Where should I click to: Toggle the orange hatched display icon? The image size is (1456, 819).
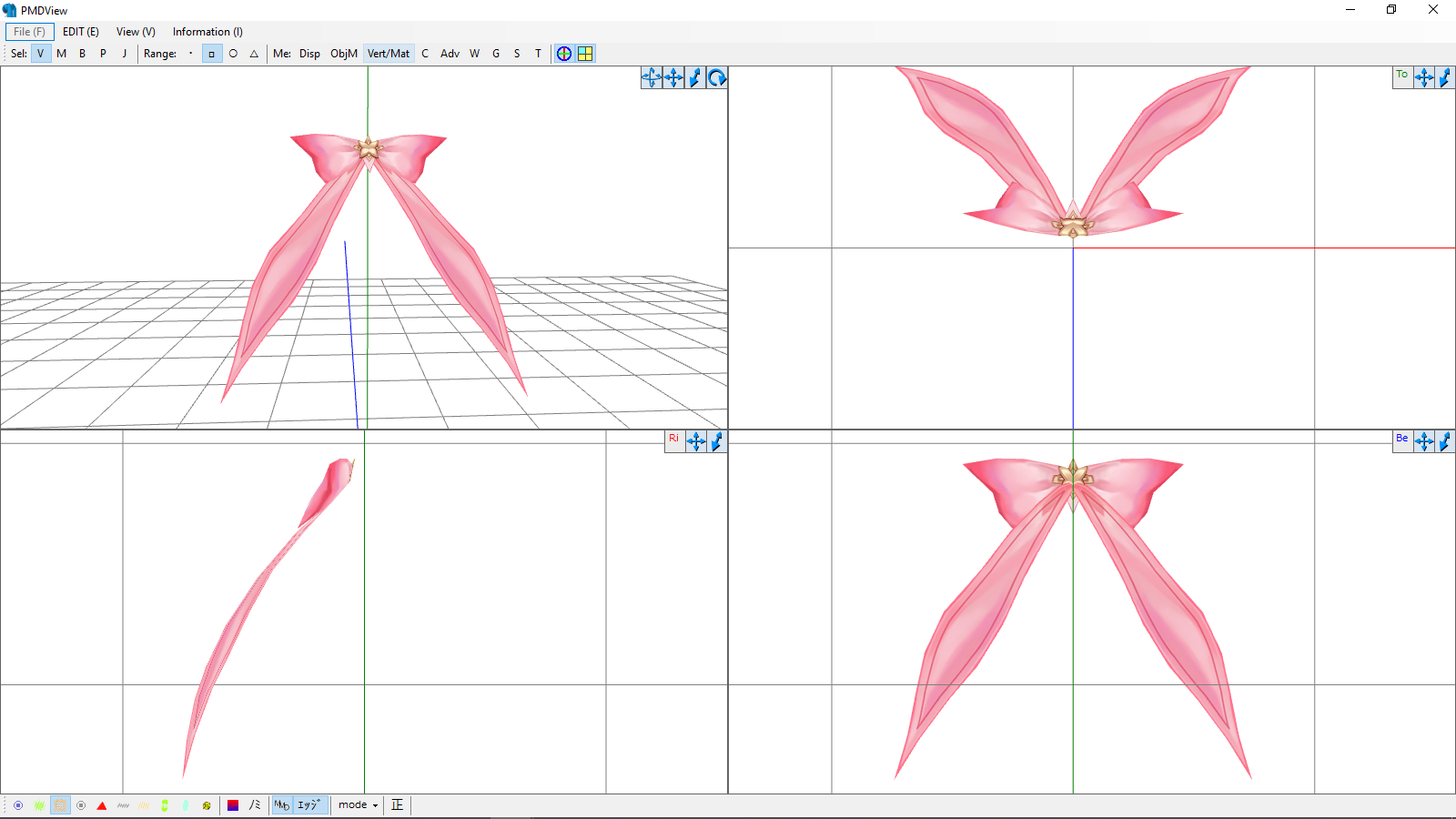60,805
